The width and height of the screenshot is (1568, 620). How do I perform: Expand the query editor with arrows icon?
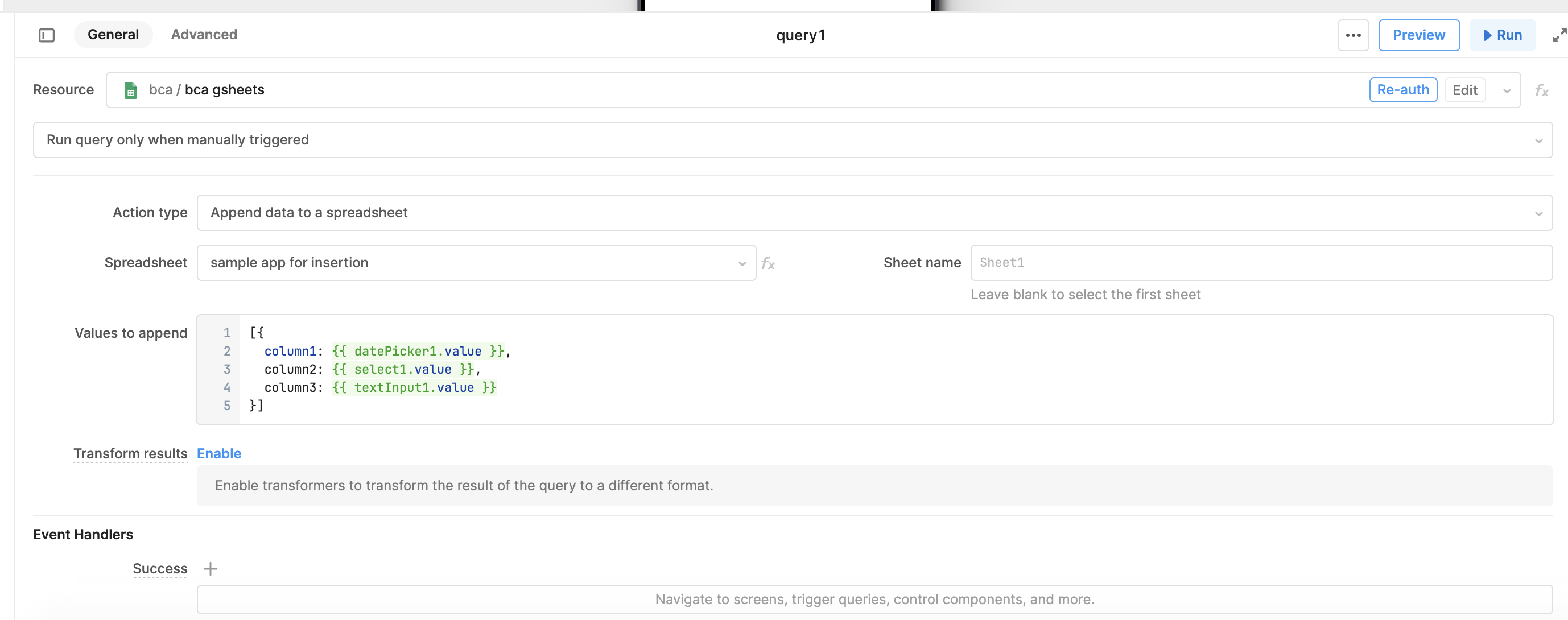pyautogui.click(x=1559, y=35)
